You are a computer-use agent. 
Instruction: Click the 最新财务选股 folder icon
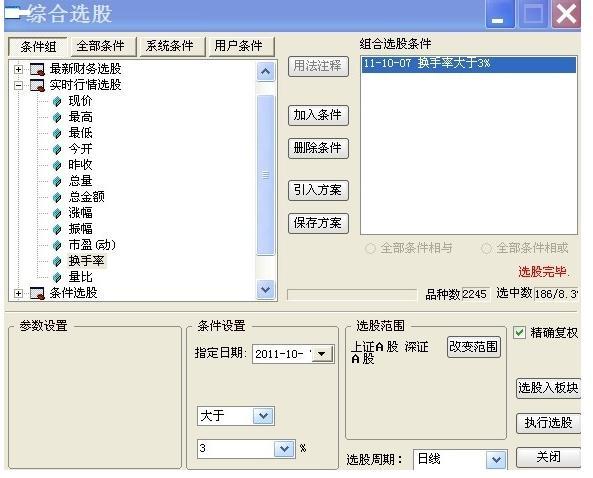37,69
